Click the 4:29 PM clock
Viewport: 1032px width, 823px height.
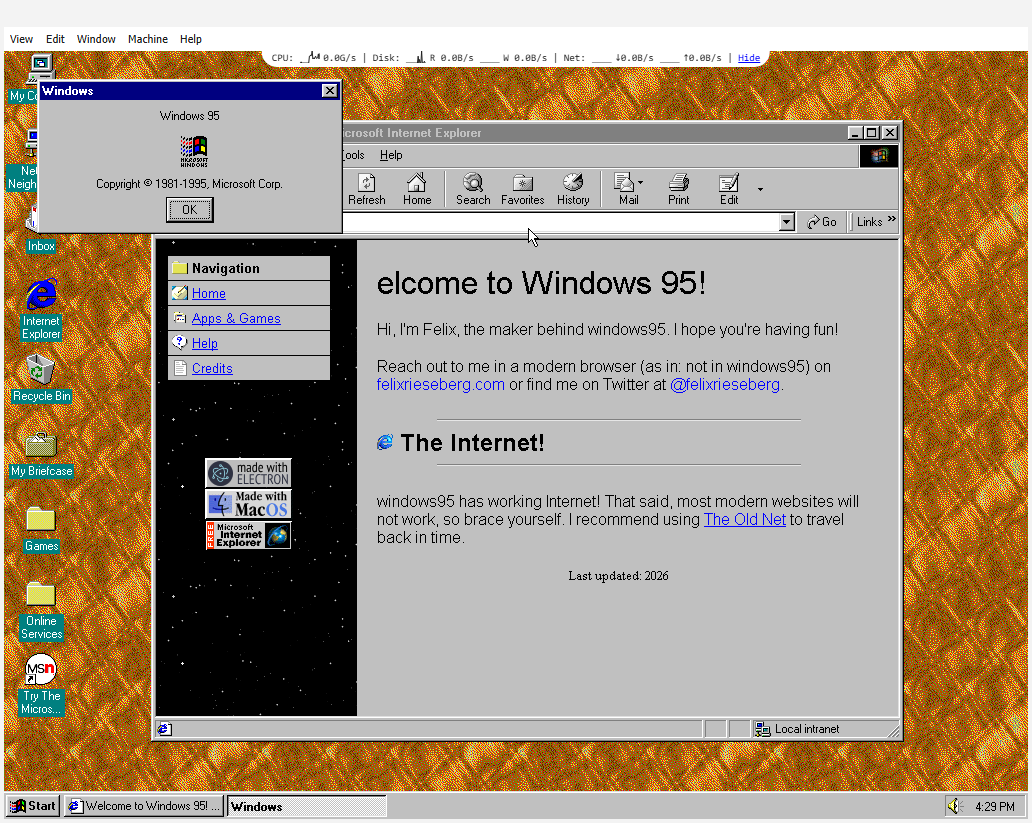tap(994, 807)
